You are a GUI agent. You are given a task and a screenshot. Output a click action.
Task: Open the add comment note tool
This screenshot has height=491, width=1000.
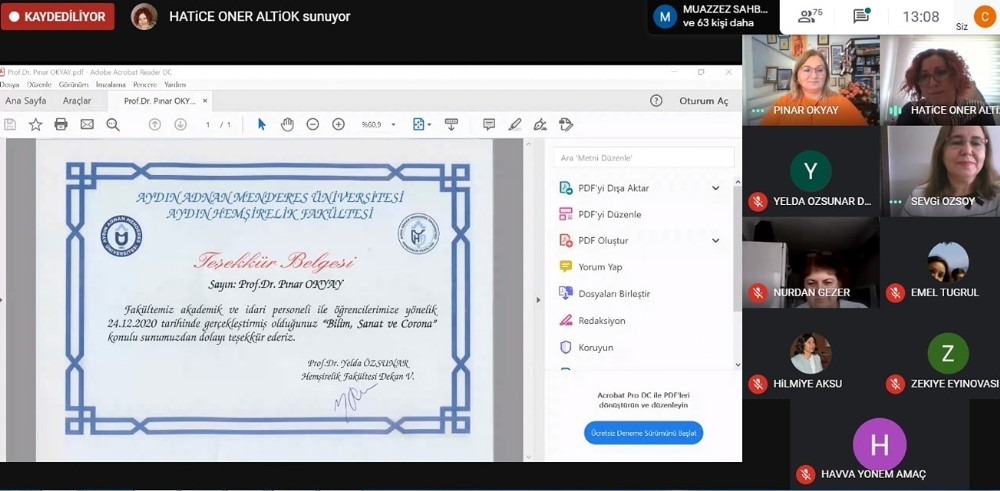489,124
